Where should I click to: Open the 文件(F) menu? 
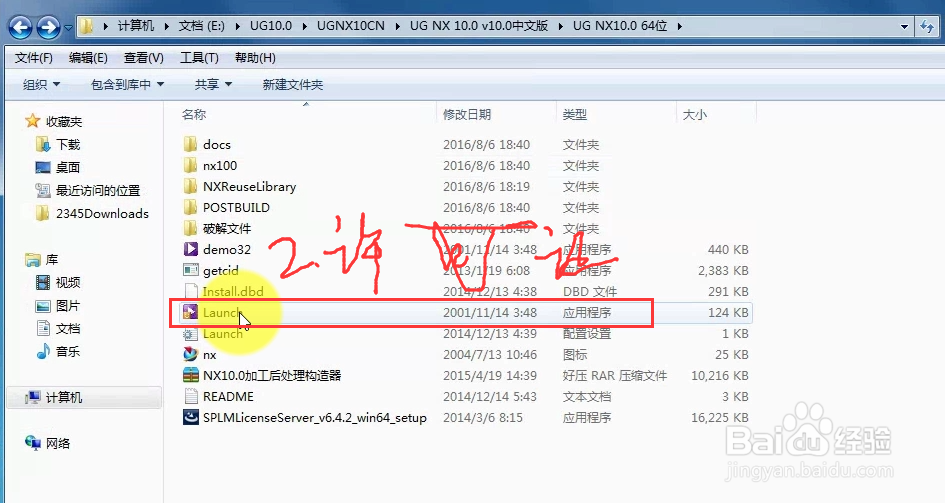pos(34,58)
